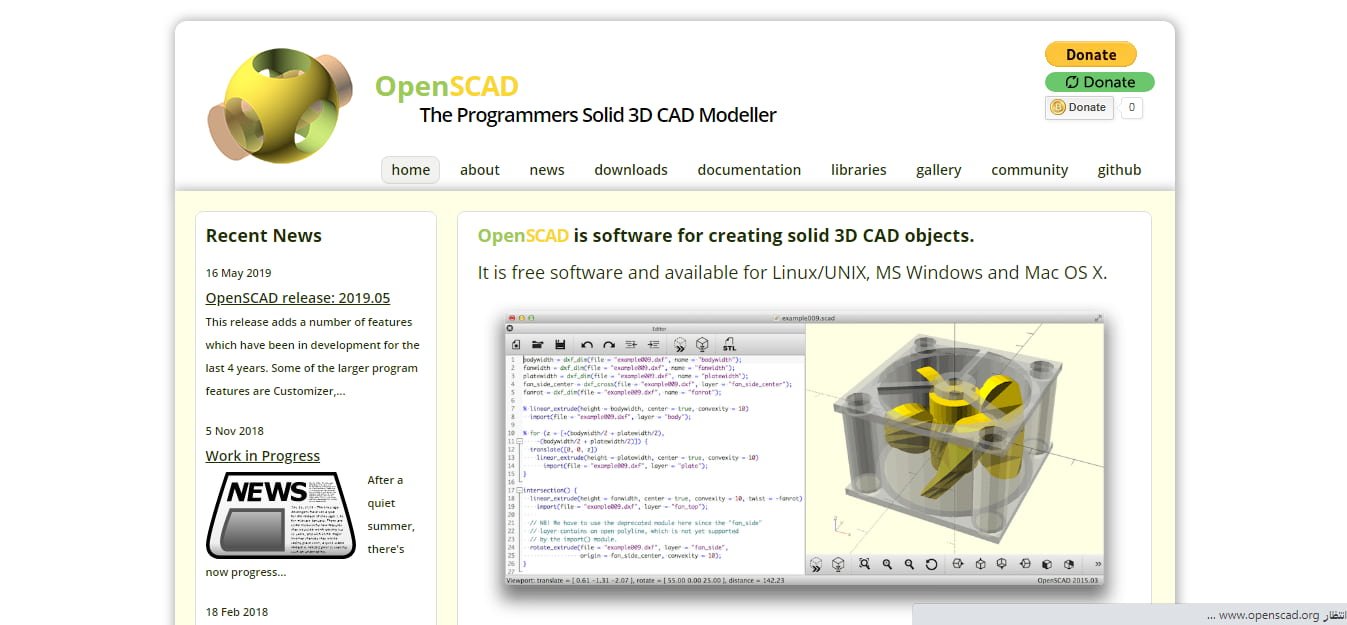Click the Viewport translate status bar text
1347x625 pixels.
645,580
